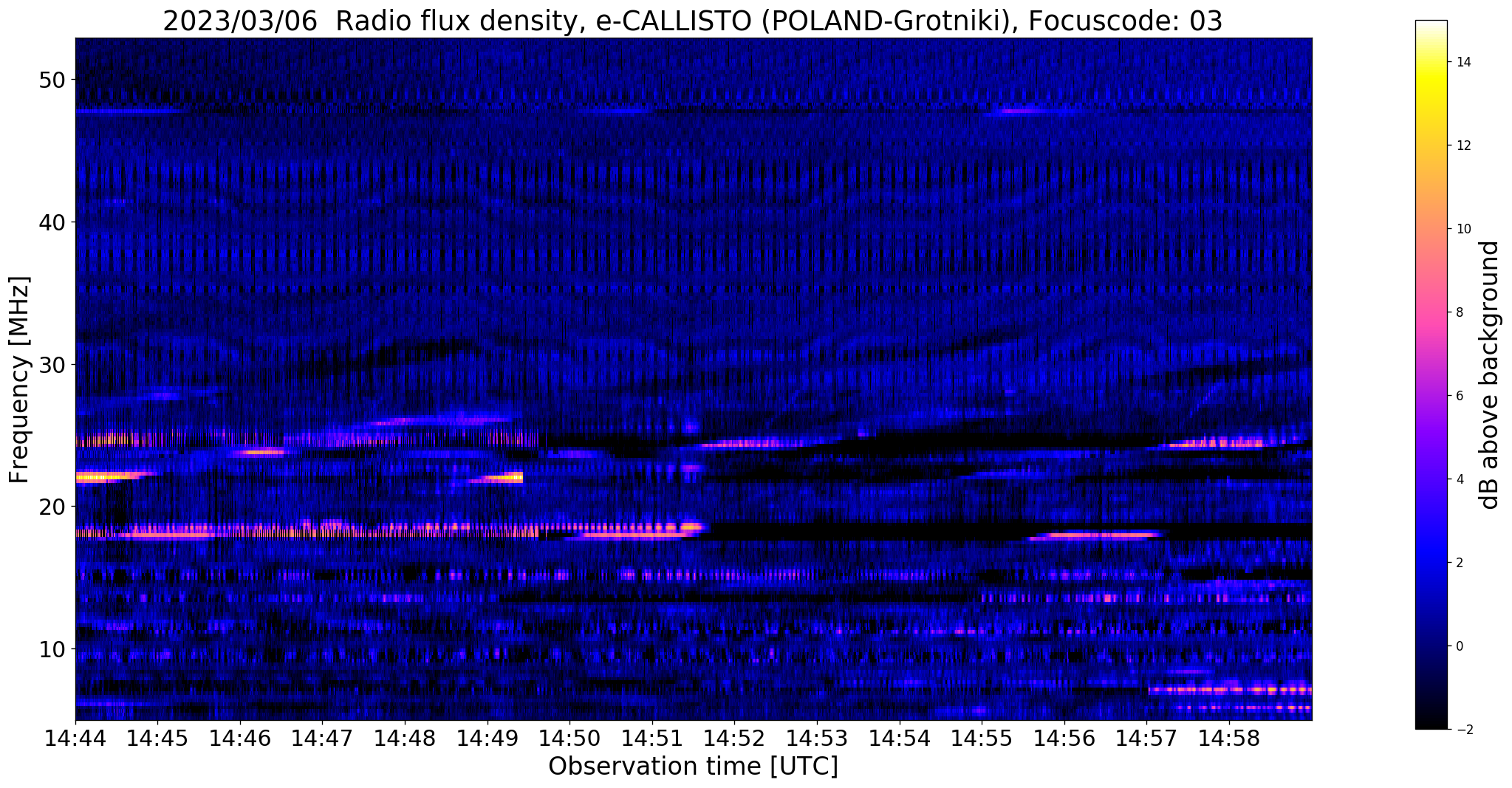Image resolution: width=1512 pixels, height=788 pixels.
Task: Click the 40 MHz frequency tick label
Action: [x=51, y=222]
